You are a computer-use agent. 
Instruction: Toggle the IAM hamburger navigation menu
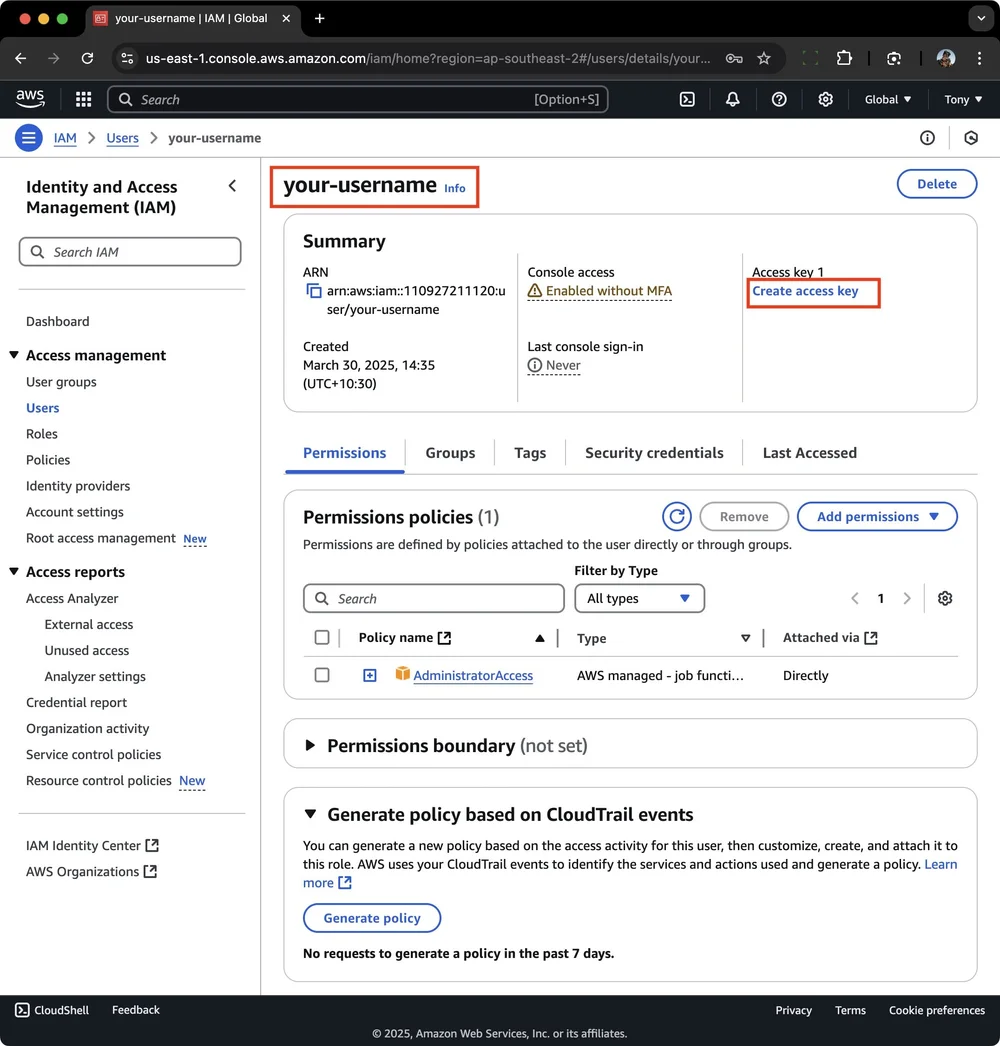pos(29,138)
